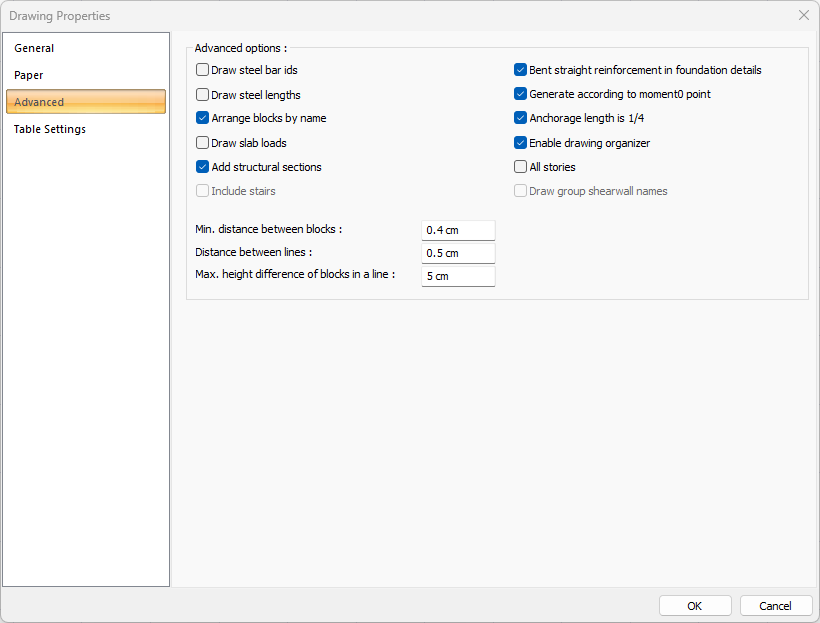Disable the Enable drawing organizer option
The height and width of the screenshot is (623, 820).
[x=520, y=143]
